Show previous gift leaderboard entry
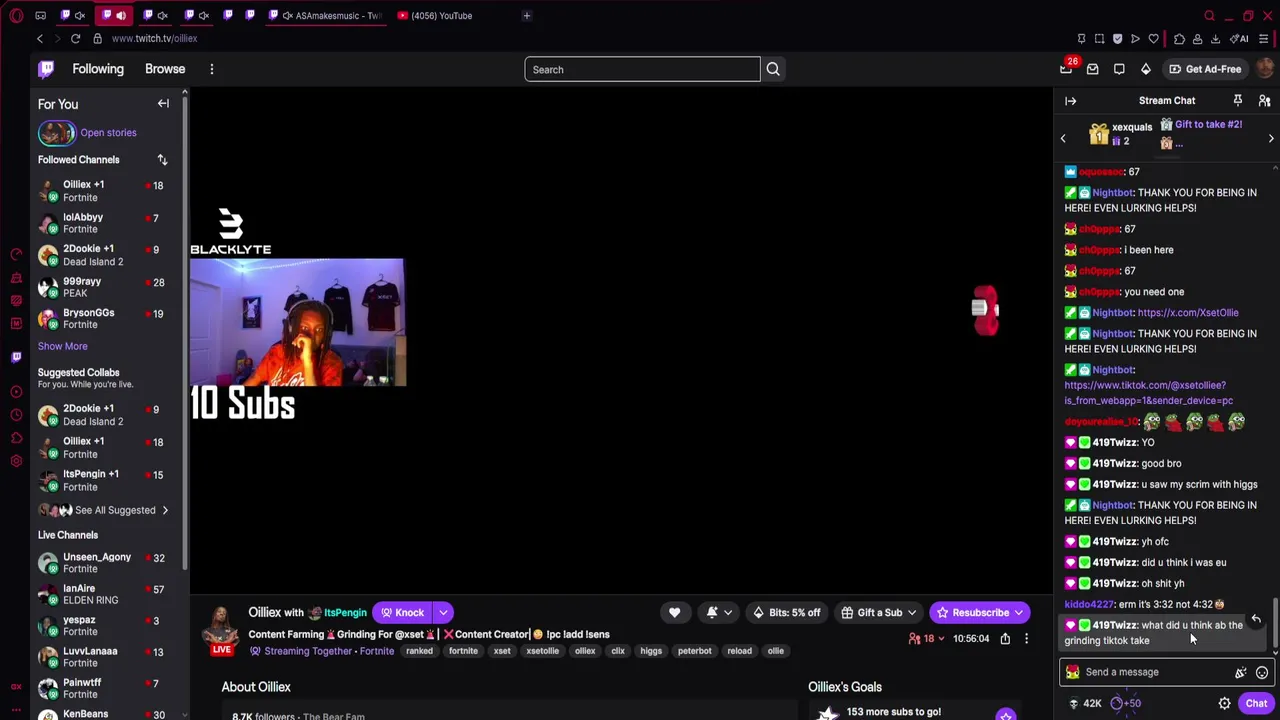Screen dimensions: 1280x720 (x=1063, y=139)
